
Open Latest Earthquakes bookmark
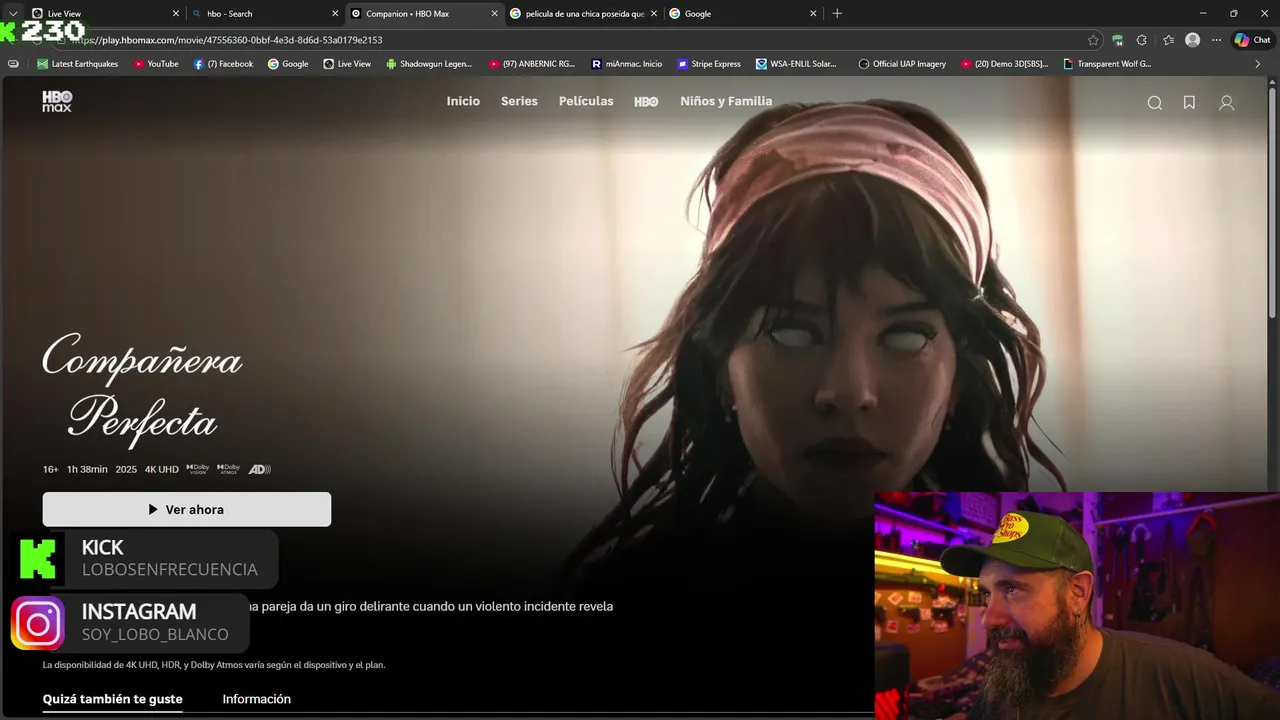77,64
